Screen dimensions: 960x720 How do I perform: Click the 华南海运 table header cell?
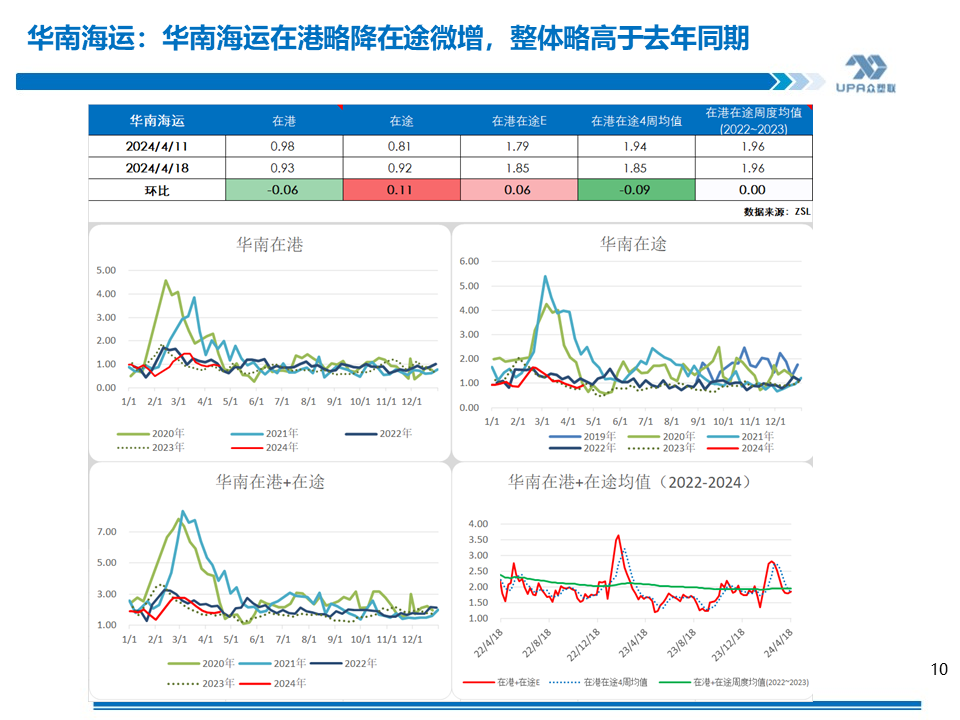(x=157, y=121)
